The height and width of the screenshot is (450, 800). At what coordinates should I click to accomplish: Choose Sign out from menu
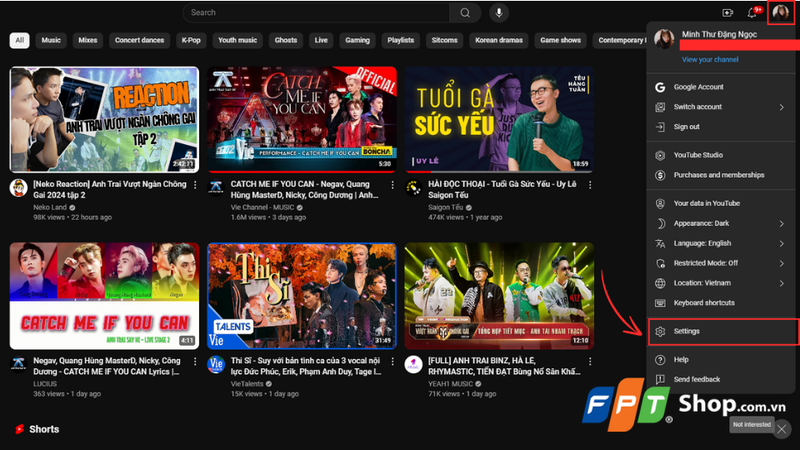pos(720,127)
